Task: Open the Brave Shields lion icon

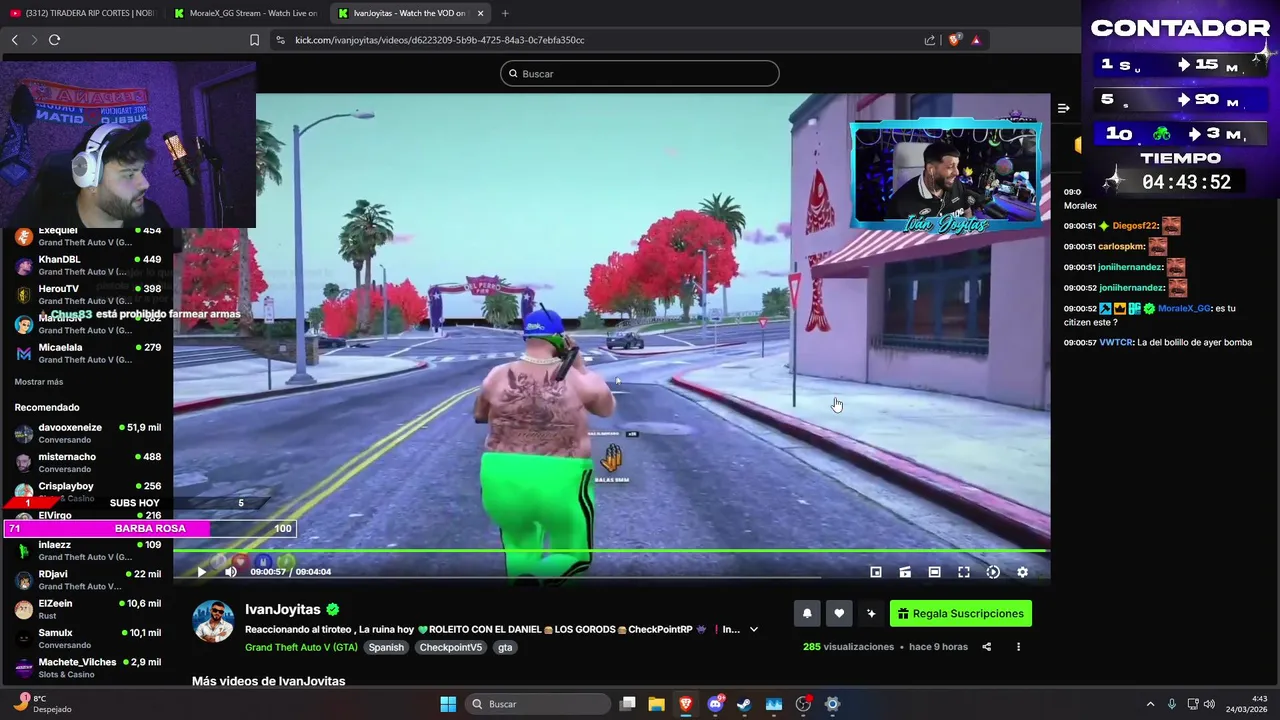Action: 954,40
